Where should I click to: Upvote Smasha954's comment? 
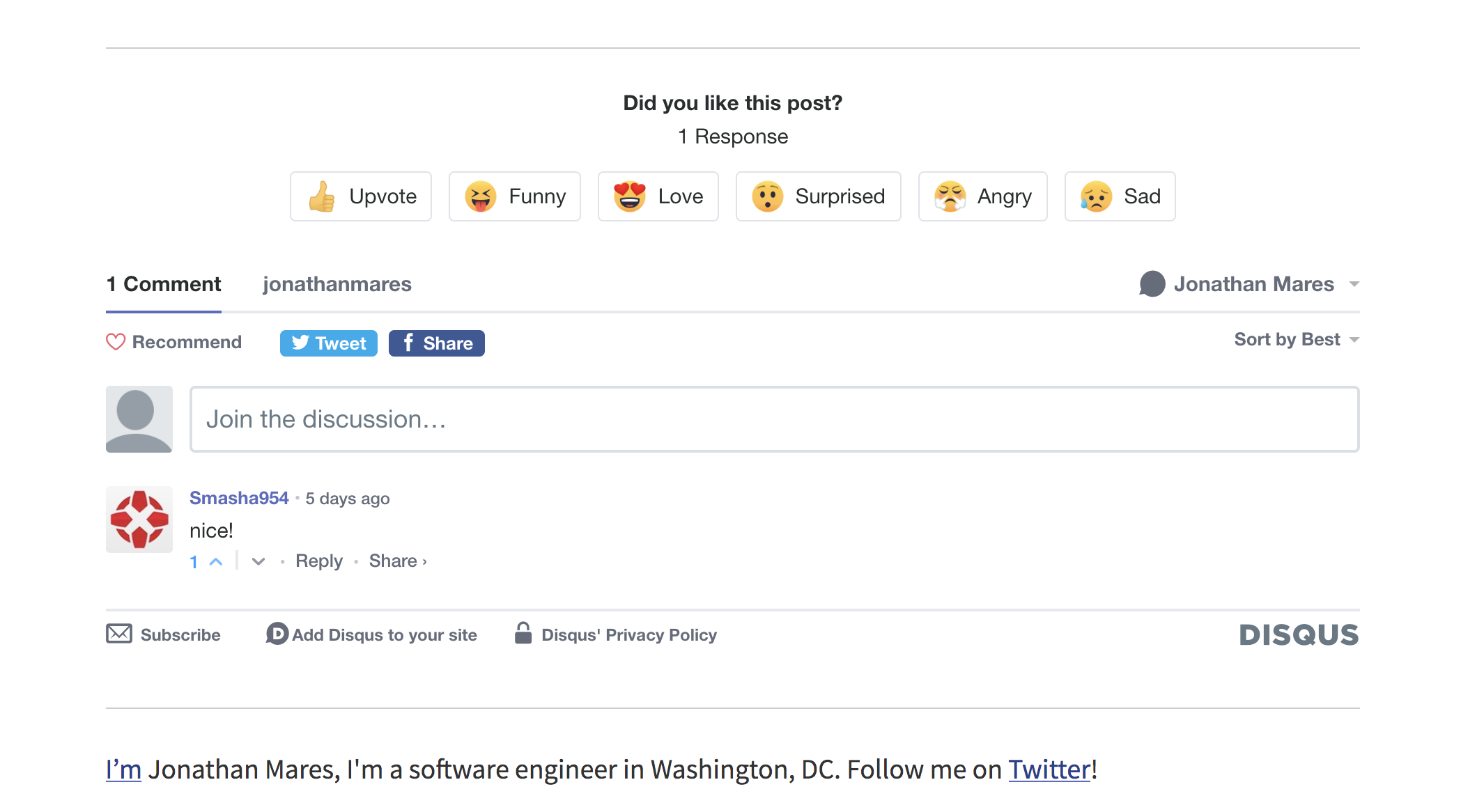pyautogui.click(x=217, y=561)
